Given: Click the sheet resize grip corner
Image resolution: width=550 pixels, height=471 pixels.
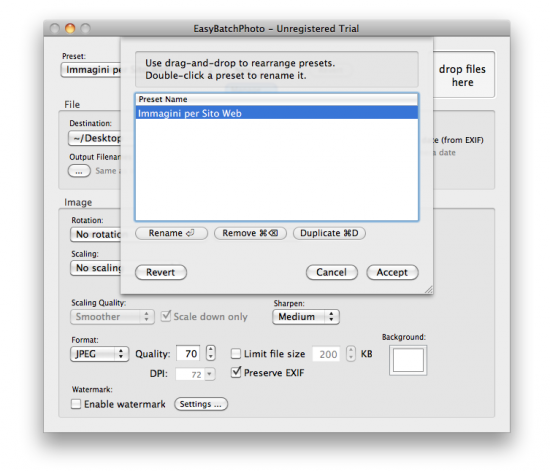Looking at the screenshot, I should click(429, 290).
